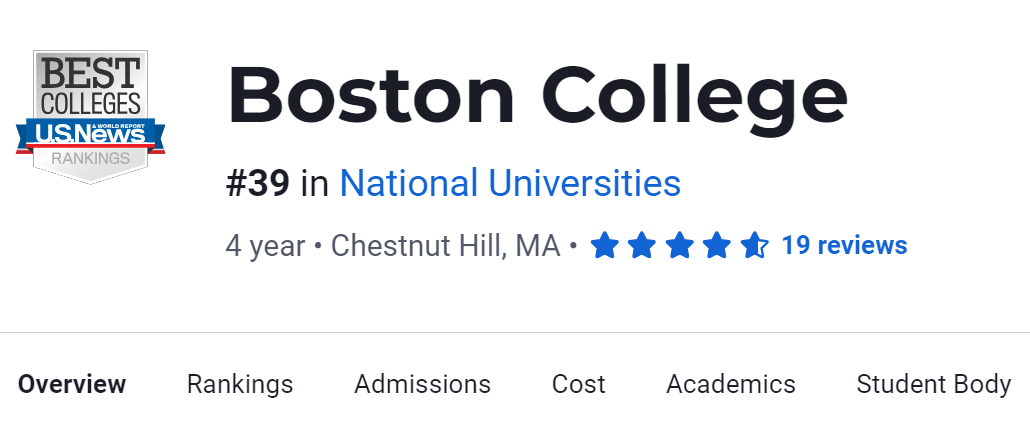This screenshot has height=424, width=1030.
Task: Click the gray RANKINGS label on badge
Action: tap(91, 158)
